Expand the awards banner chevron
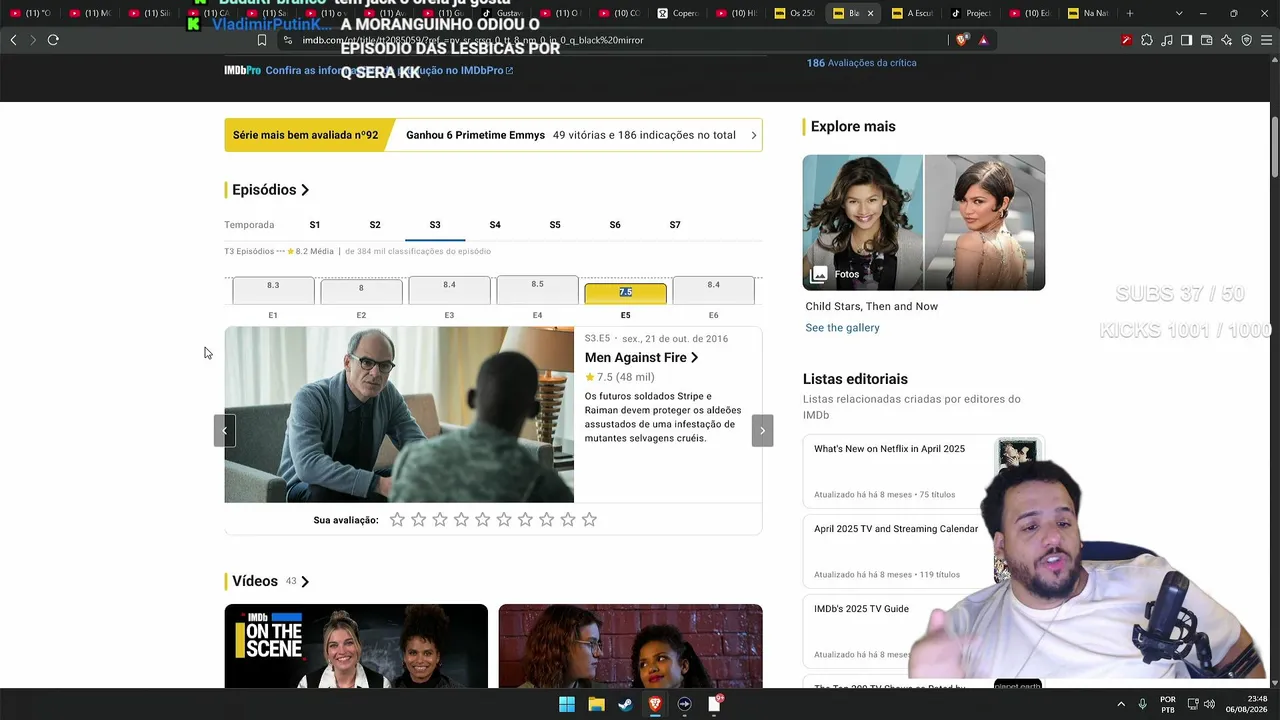Image resolution: width=1280 pixels, height=720 pixels. coord(754,135)
